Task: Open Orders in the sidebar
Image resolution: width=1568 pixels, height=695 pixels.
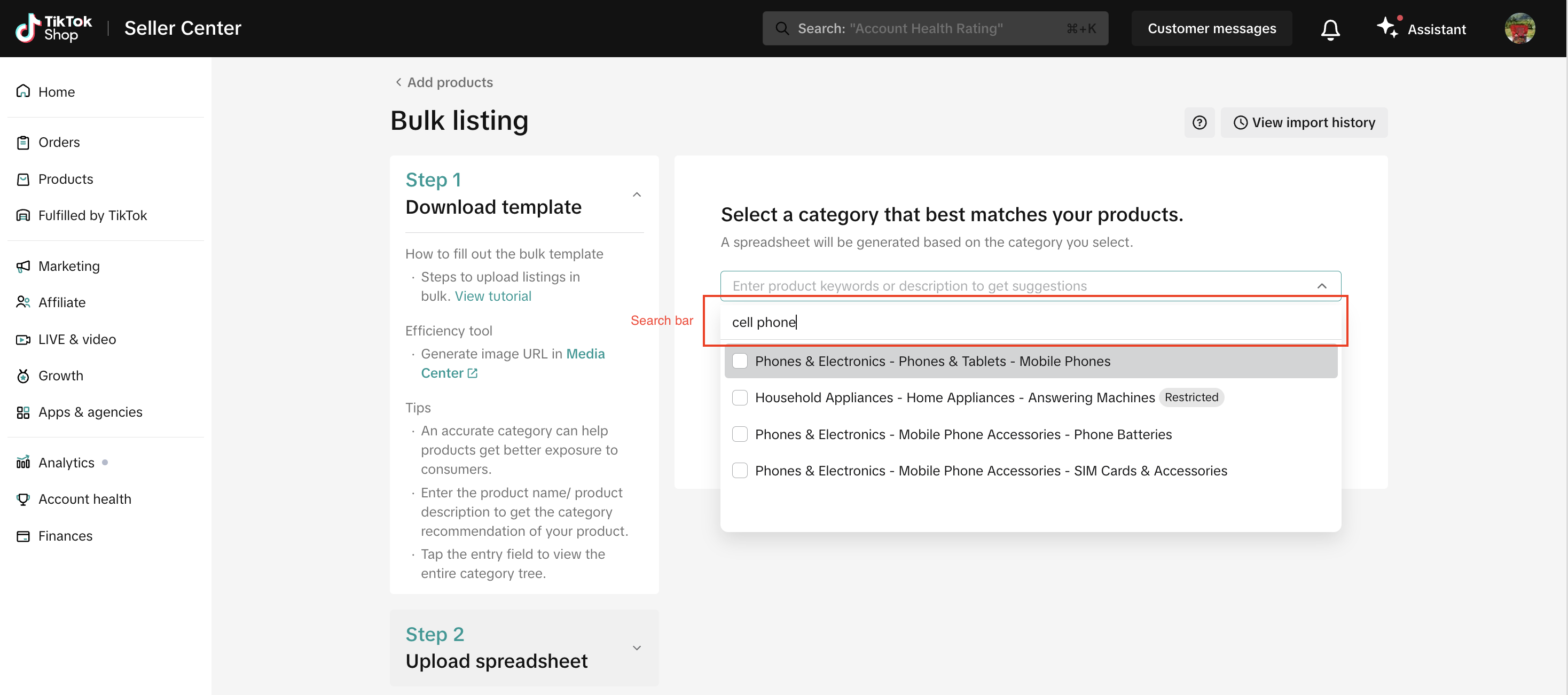Action: tap(59, 142)
